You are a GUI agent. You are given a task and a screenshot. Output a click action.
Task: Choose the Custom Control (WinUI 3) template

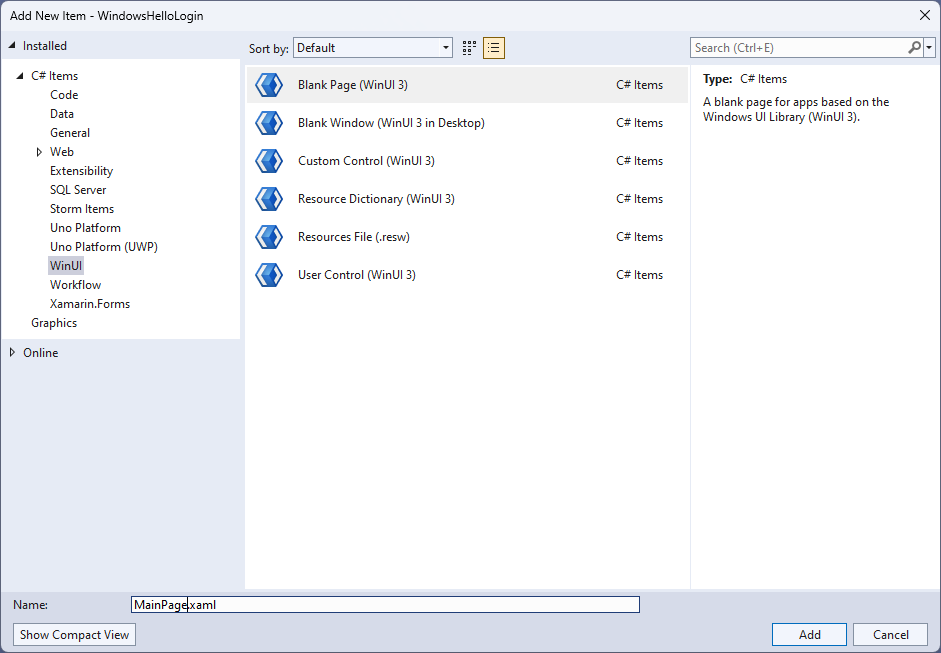[x=365, y=160]
